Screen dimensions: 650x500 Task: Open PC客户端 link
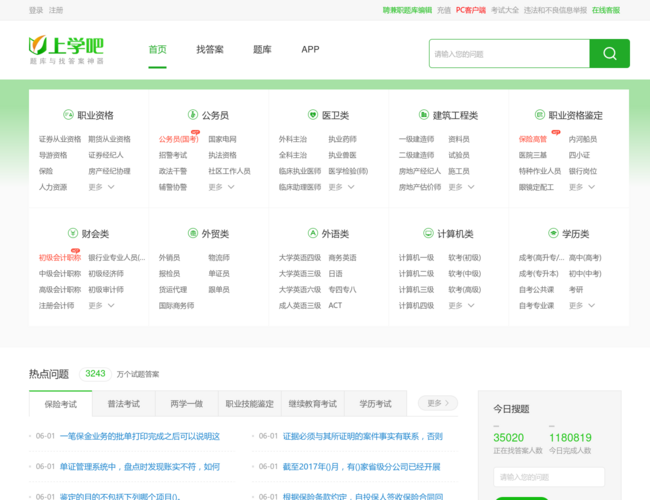(x=471, y=10)
